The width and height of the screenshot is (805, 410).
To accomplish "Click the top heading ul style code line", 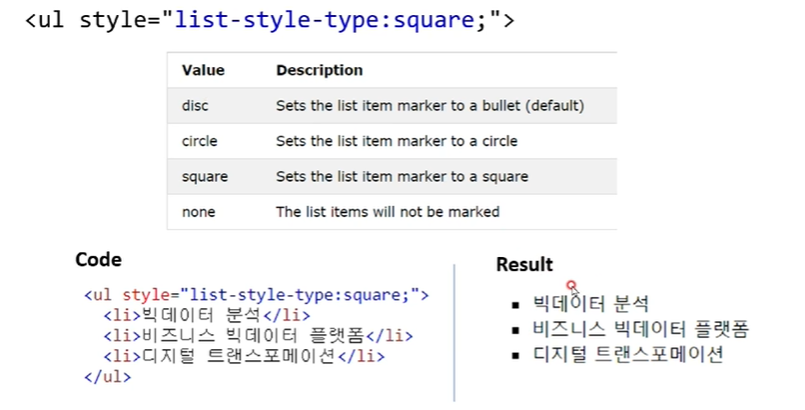I will 270,21.
